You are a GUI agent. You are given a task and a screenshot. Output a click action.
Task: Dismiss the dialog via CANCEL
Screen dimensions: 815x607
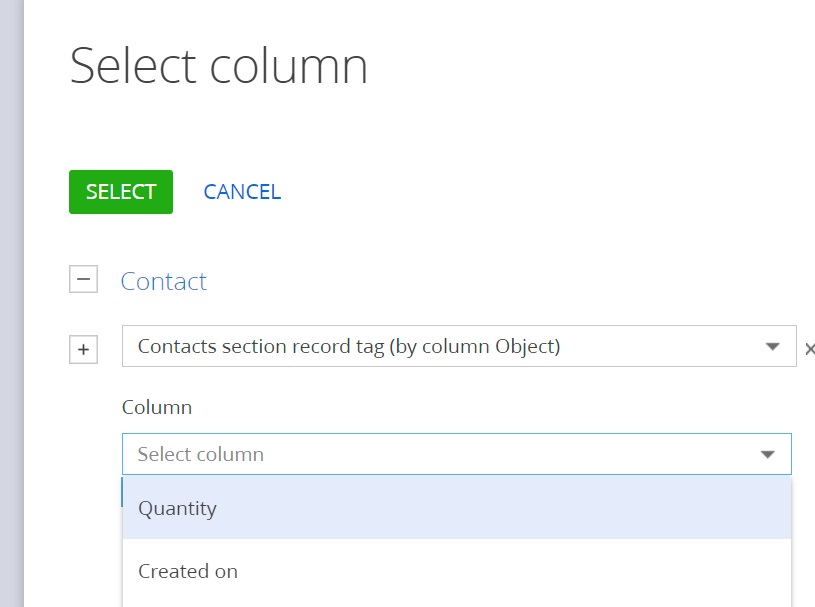(x=242, y=192)
